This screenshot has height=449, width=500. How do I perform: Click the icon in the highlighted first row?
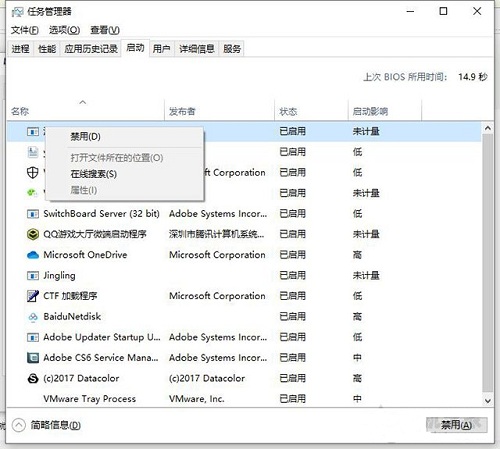33,132
